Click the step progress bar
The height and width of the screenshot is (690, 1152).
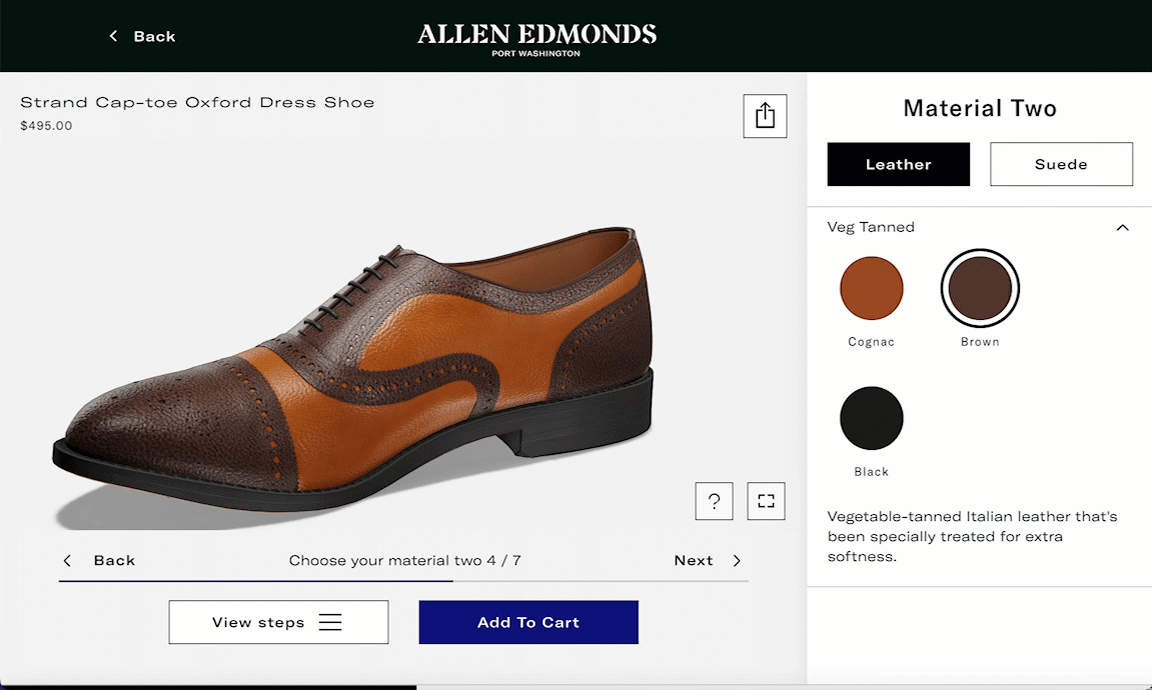pos(403,580)
